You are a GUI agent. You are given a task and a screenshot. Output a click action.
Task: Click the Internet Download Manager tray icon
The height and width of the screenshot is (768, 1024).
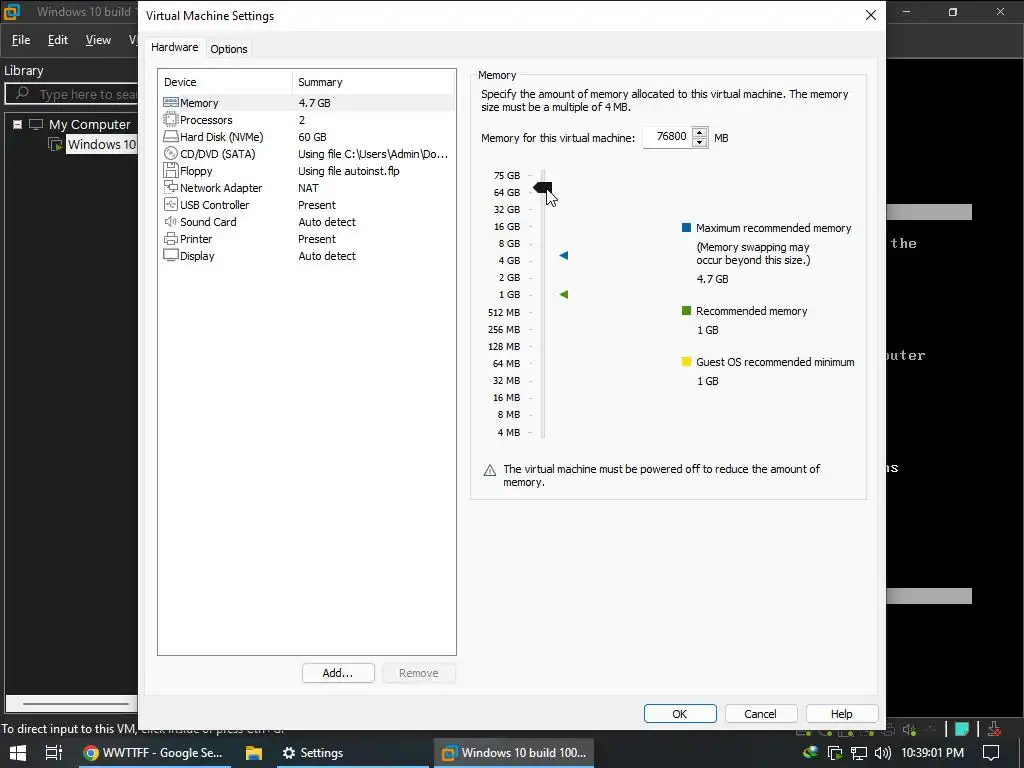(810, 752)
